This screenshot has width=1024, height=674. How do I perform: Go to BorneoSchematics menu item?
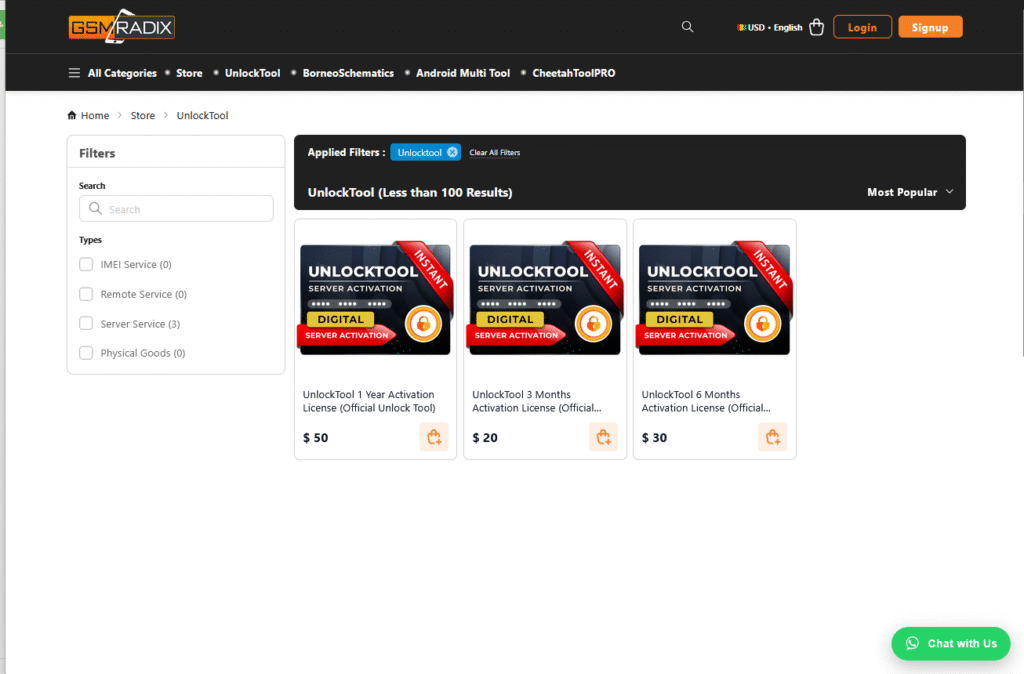point(348,73)
